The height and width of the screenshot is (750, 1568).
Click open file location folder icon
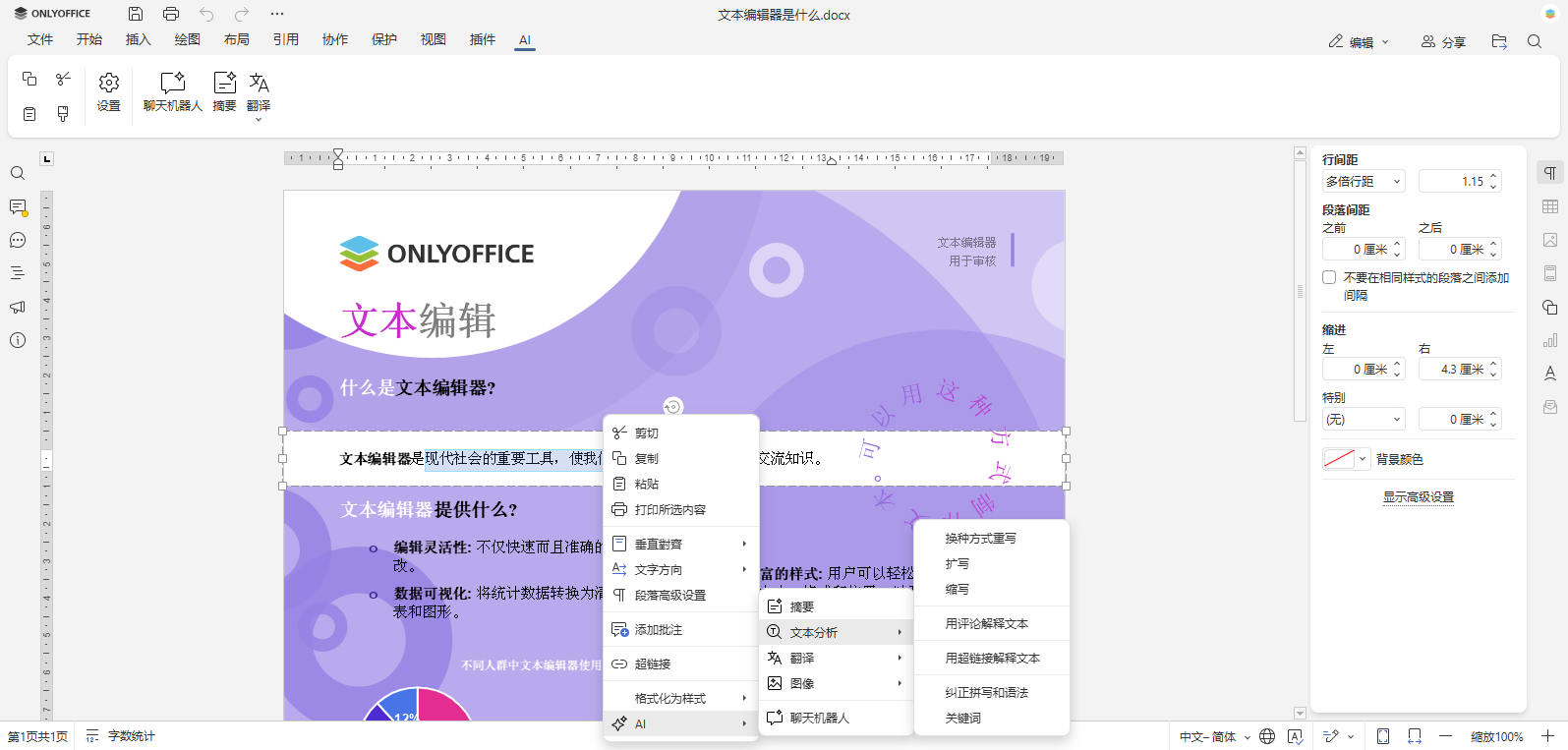coord(1499,41)
